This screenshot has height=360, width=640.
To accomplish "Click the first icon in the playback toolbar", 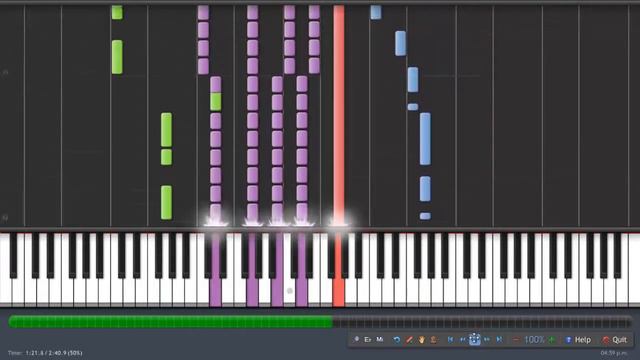I will click(x=357, y=339).
